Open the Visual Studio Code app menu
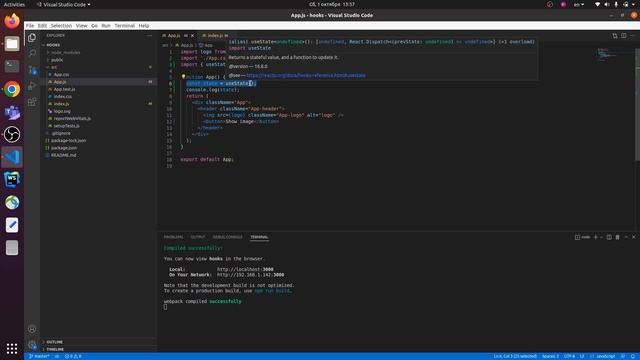The image size is (640, 360). [x=64, y=4]
